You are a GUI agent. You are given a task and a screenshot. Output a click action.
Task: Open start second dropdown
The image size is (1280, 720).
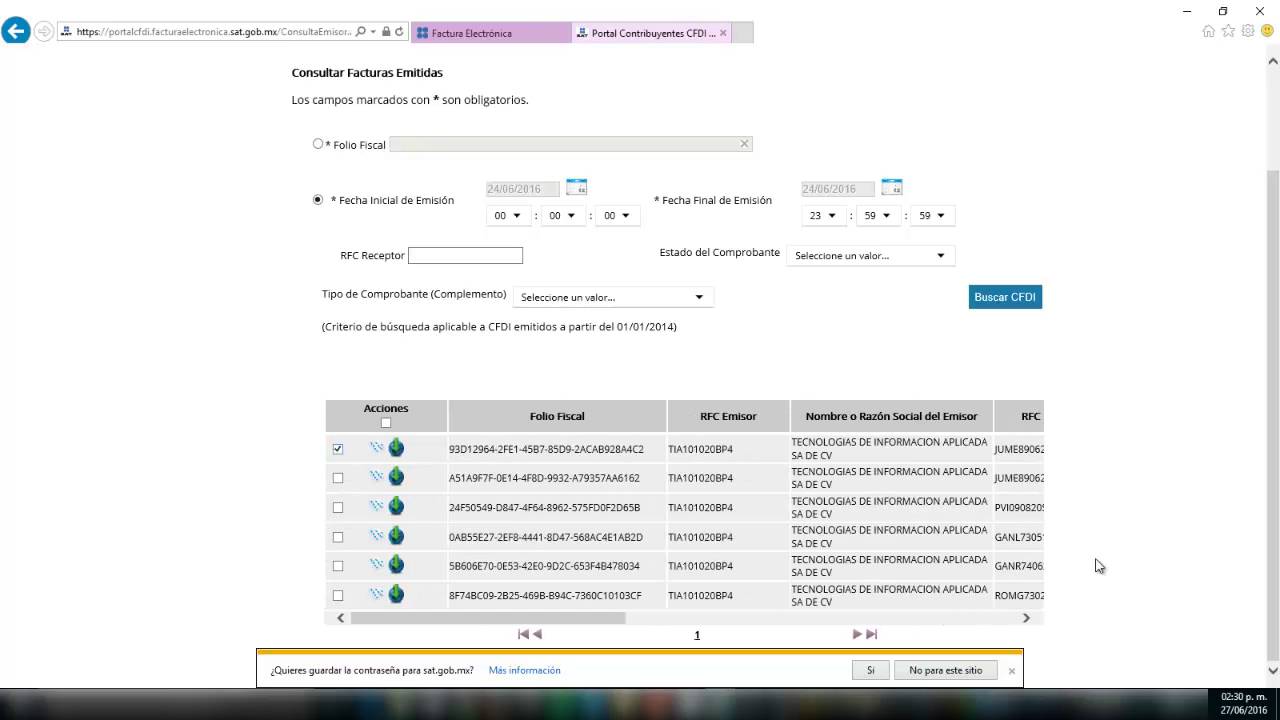click(x=617, y=215)
